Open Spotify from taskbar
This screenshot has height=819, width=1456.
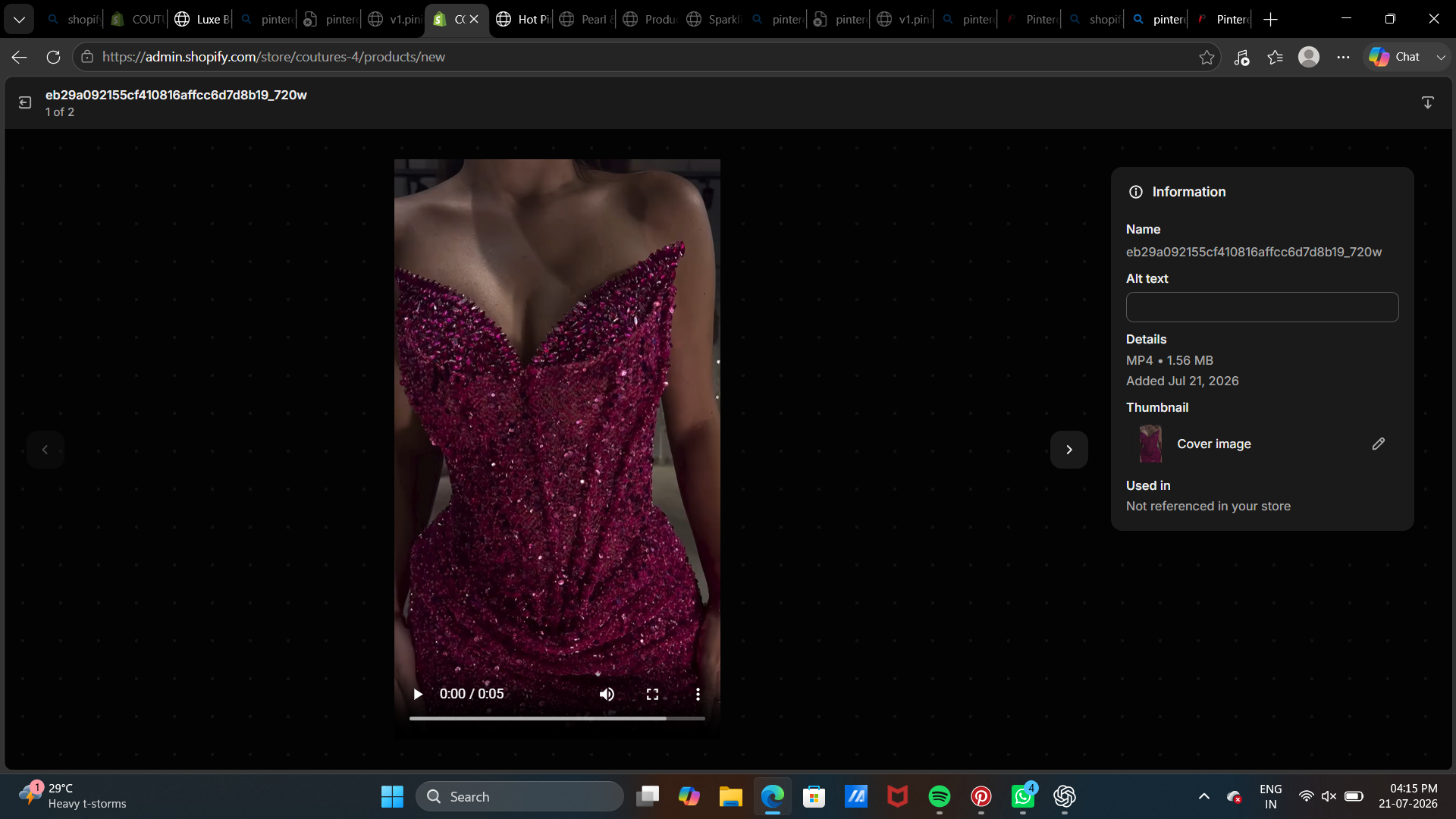(939, 796)
